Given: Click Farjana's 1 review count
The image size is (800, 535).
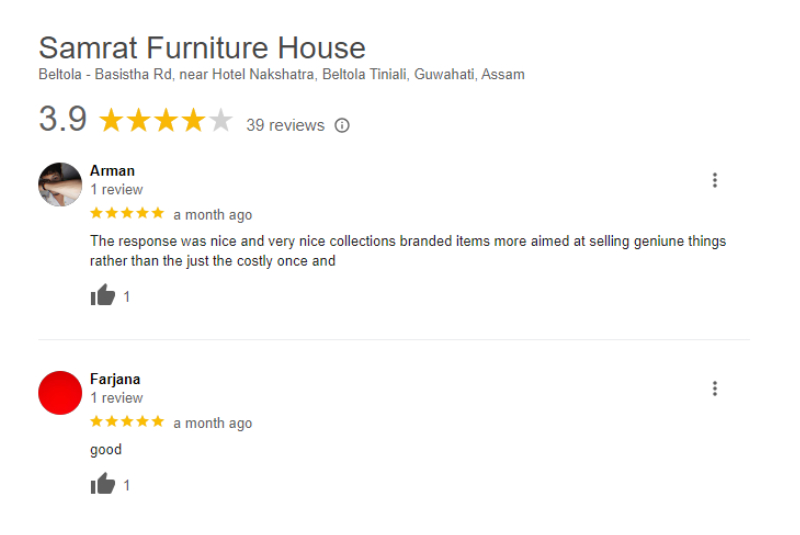Looking at the screenshot, I should [x=116, y=398].
